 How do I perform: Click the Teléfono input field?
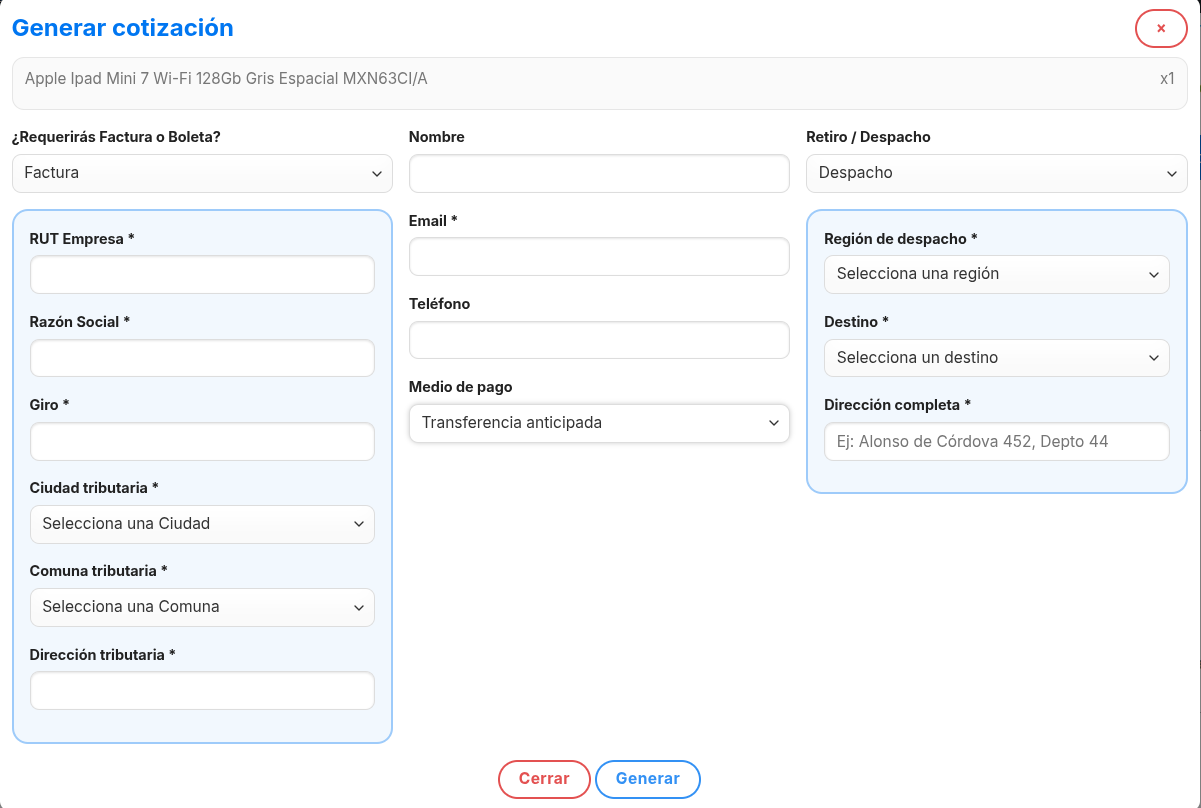(x=599, y=340)
